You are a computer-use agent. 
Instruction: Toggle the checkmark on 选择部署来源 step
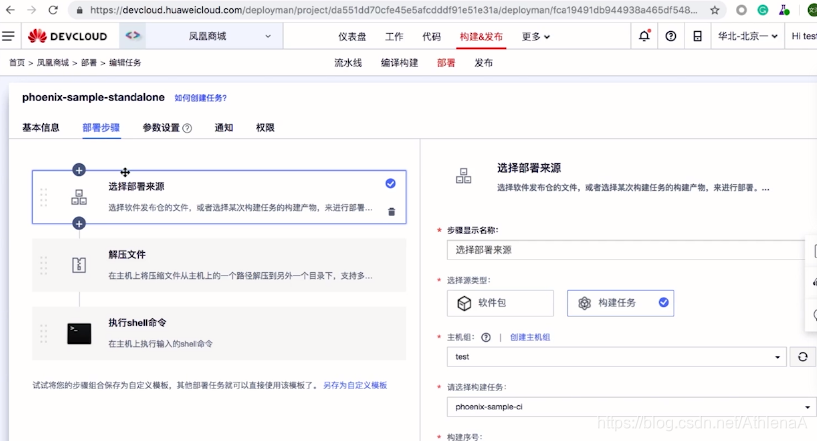coord(390,183)
